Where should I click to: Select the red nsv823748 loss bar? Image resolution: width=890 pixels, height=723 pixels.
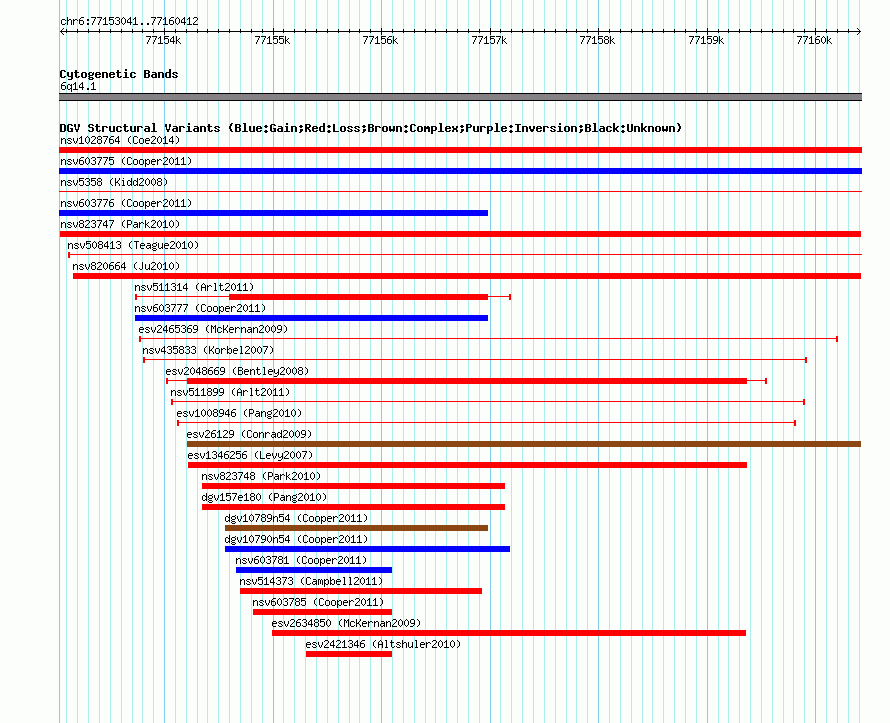[x=353, y=486]
